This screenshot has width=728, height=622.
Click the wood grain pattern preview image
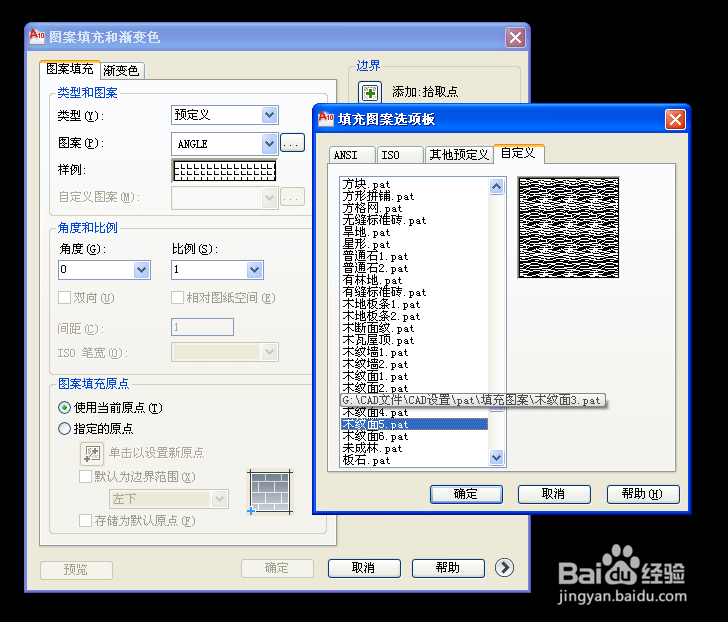pos(569,227)
